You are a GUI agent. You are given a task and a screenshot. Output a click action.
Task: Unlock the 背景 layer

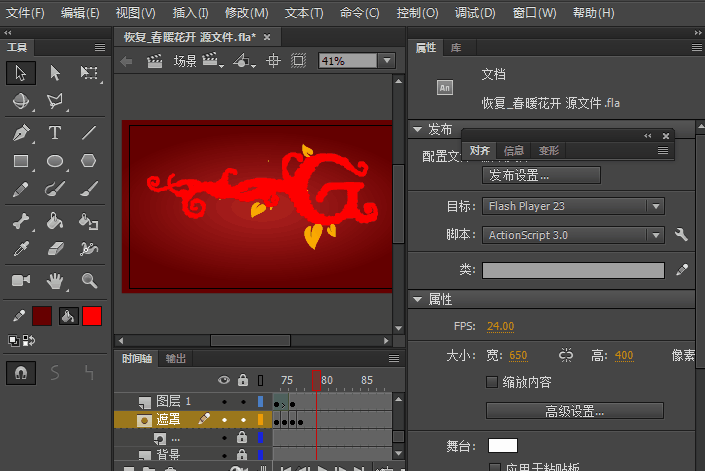242,455
